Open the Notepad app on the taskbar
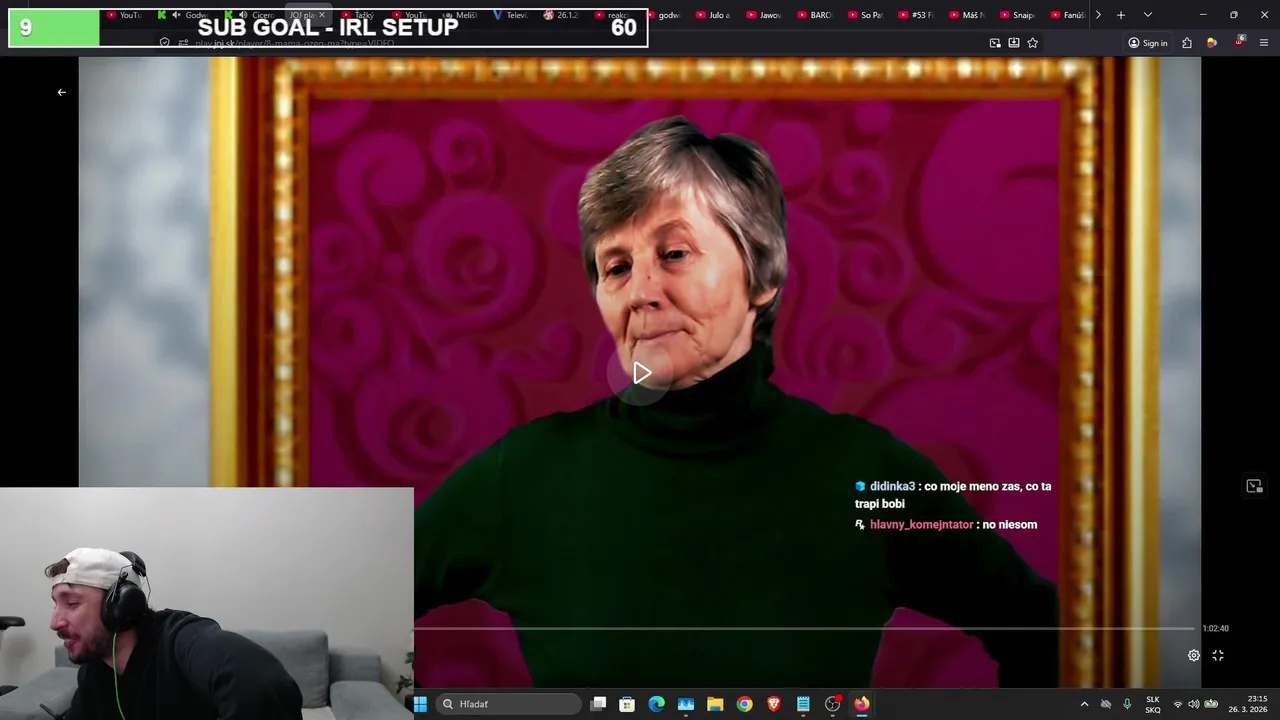1280x720 pixels. point(803,704)
